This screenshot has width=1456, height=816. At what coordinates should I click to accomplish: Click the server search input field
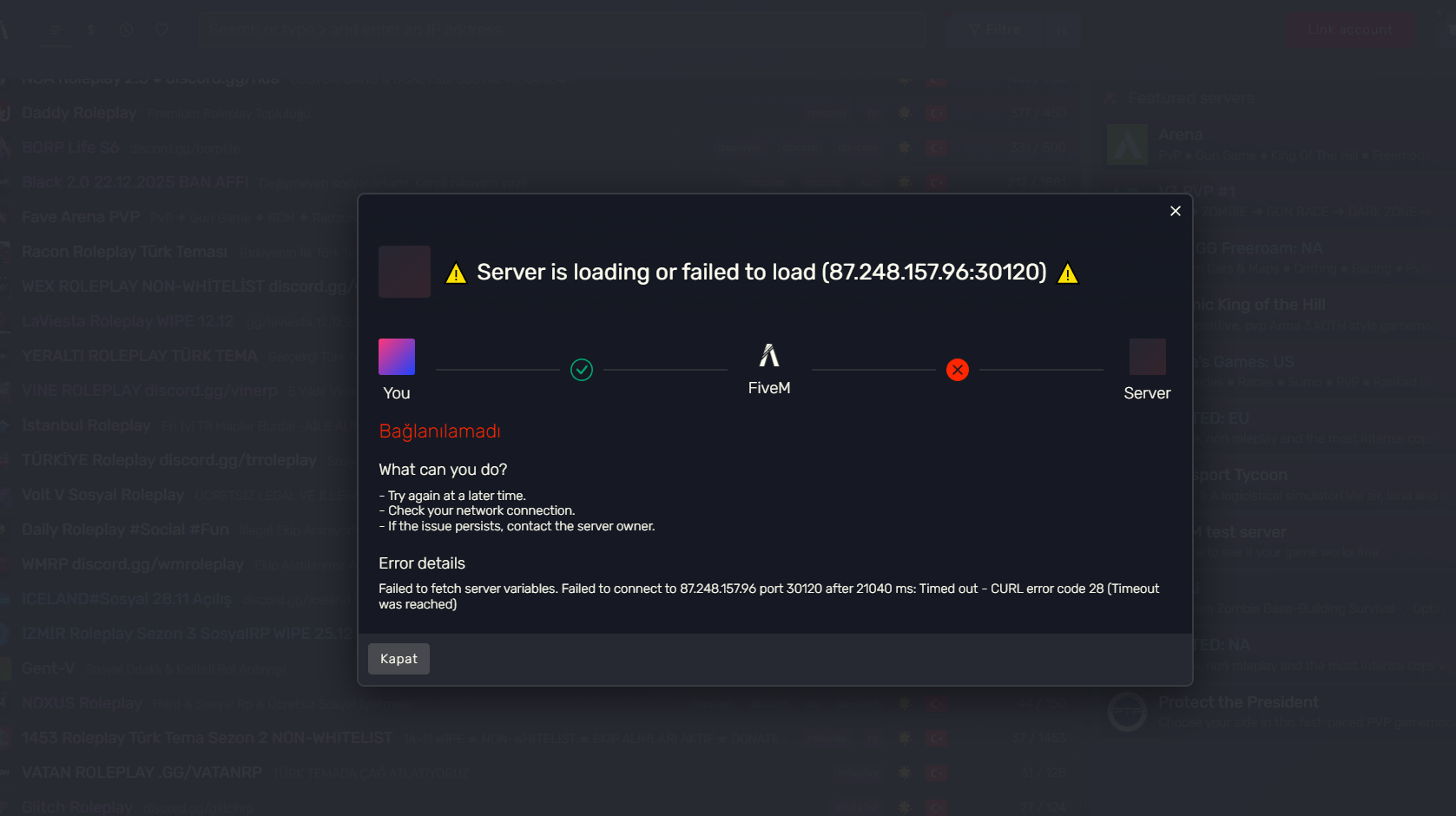coord(563,30)
